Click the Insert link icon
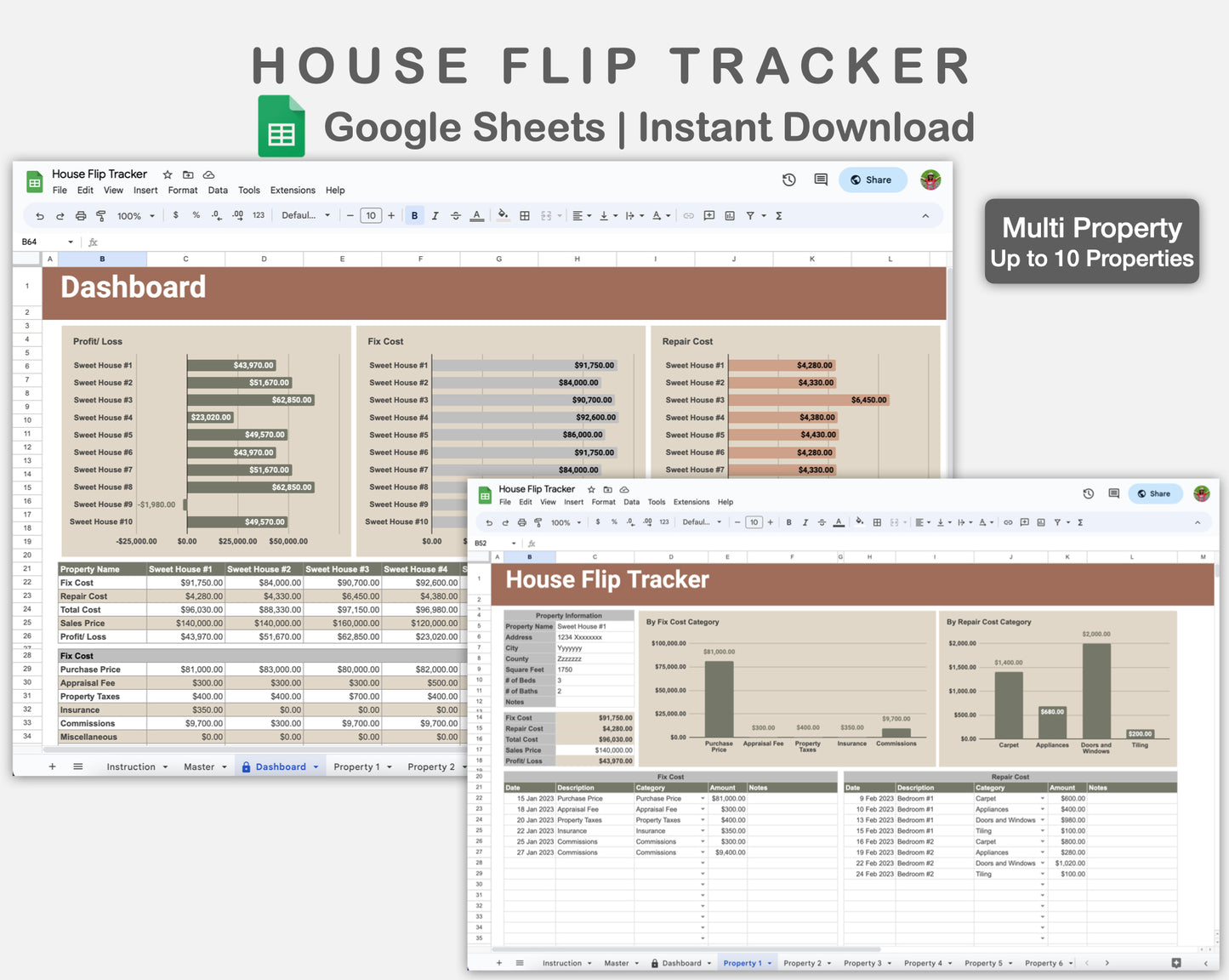This screenshot has height=980, width=1229. coord(688,215)
